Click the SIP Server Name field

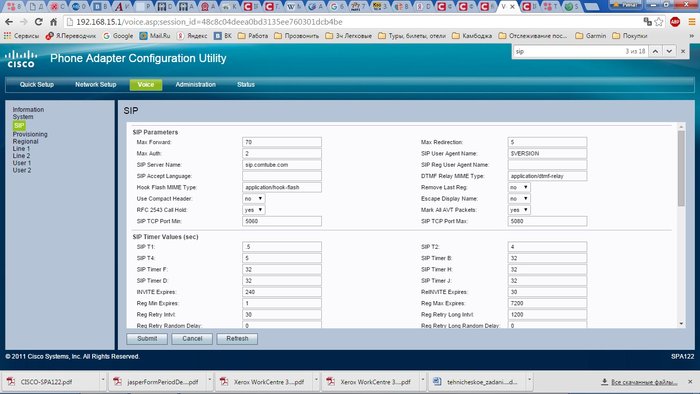coord(282,165)
